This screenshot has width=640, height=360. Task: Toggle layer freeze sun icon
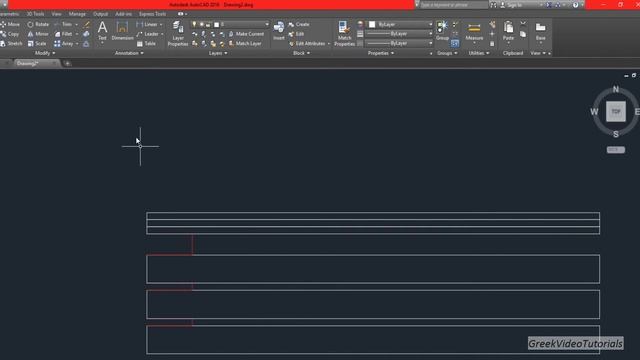click(202, 24)
